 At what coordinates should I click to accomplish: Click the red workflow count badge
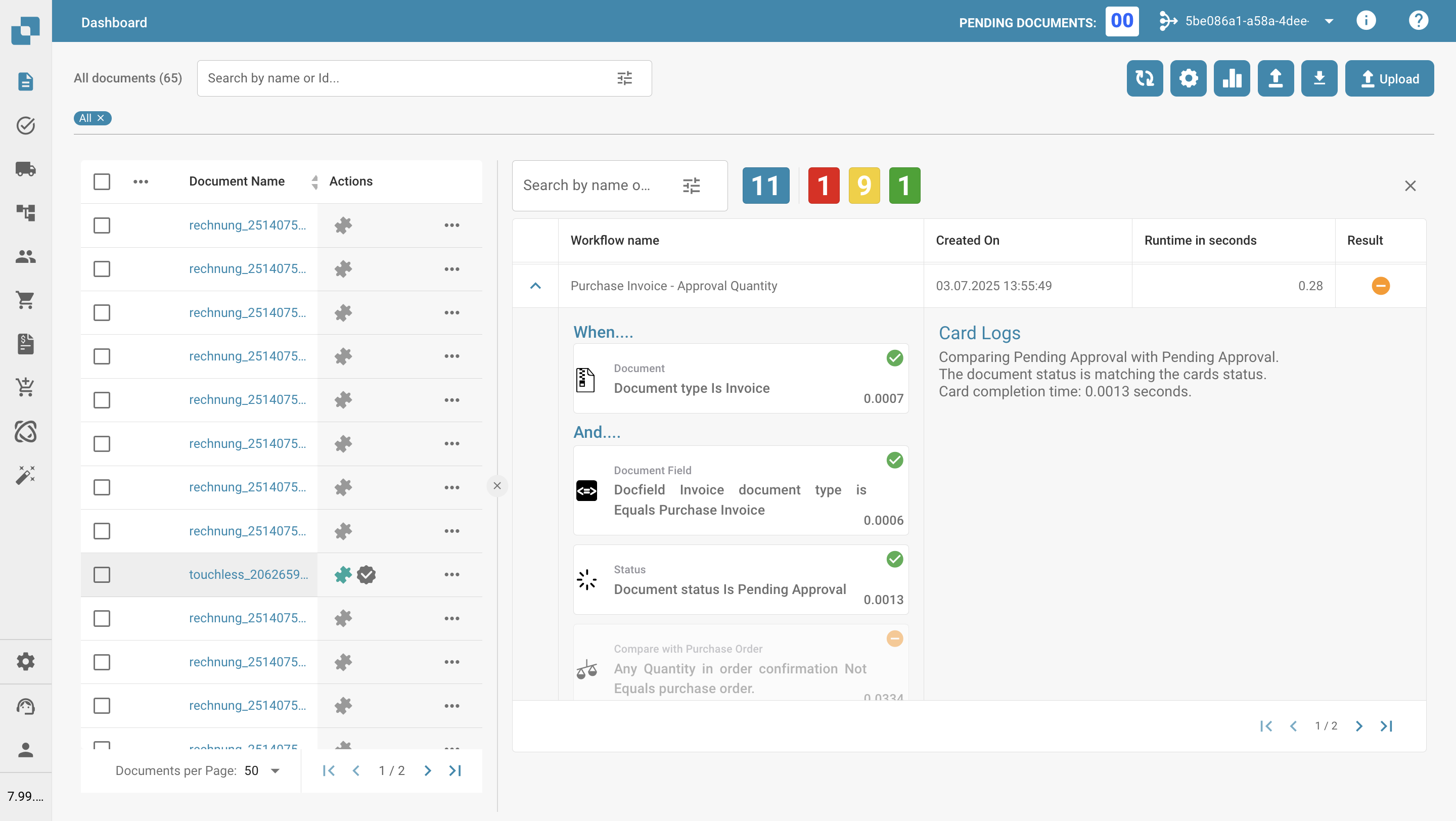click(823, 186)
